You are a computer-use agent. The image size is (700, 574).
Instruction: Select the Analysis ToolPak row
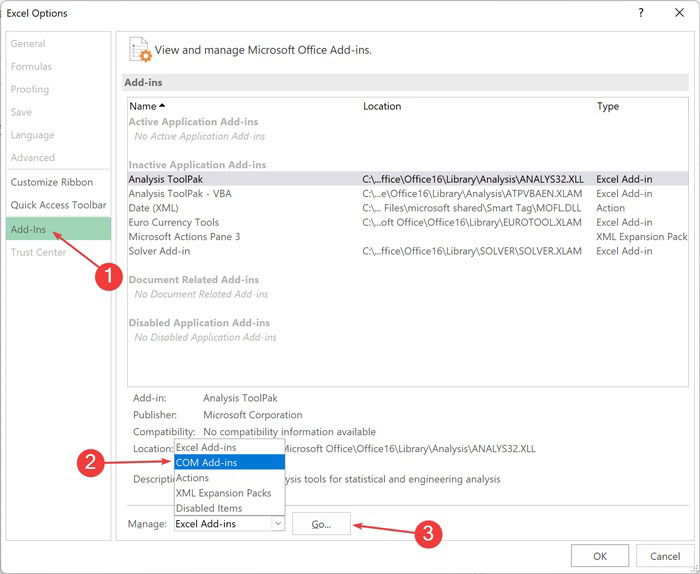(x=408, y=179)
